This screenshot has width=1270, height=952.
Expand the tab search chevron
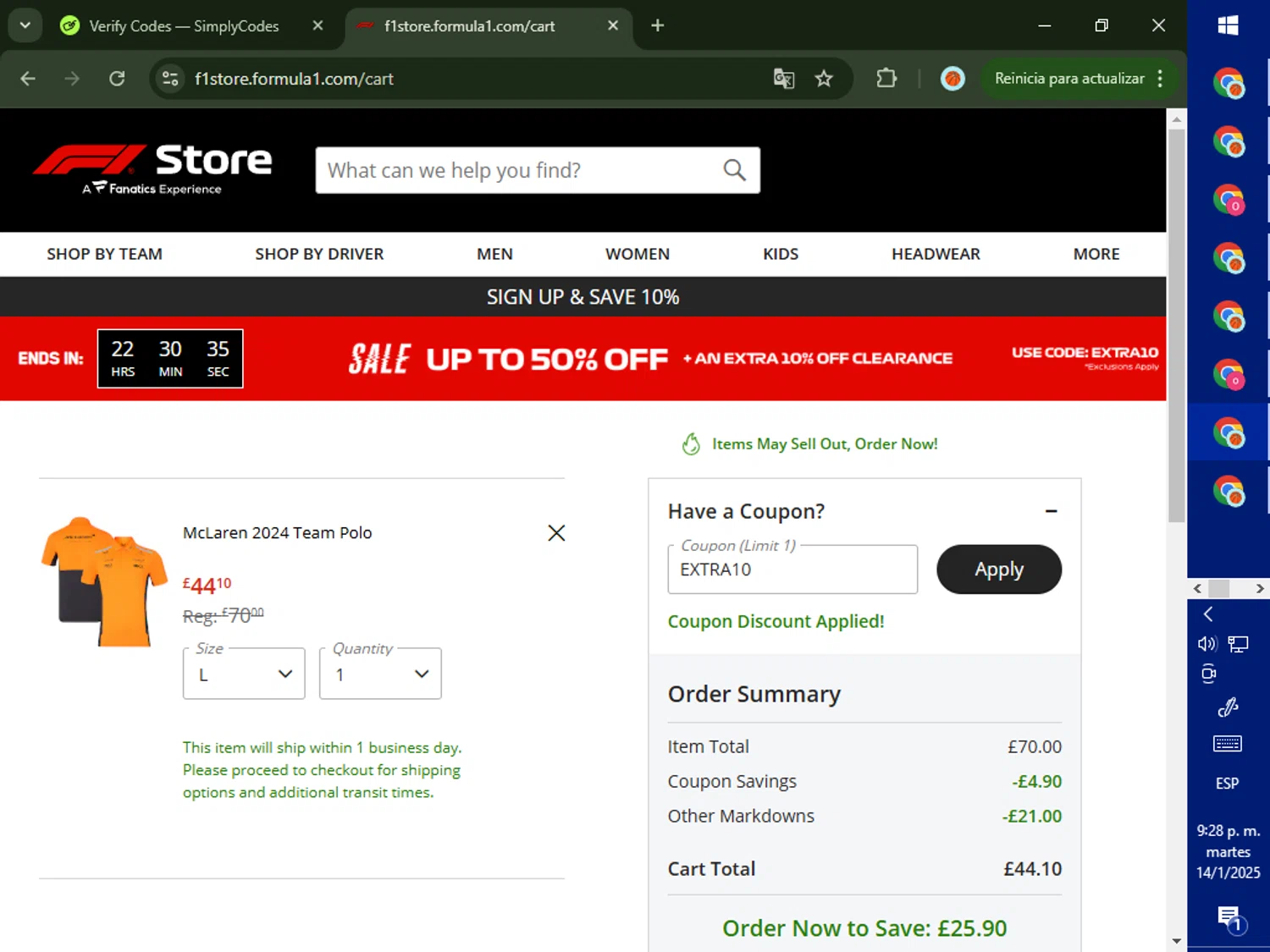pos(25,25)
